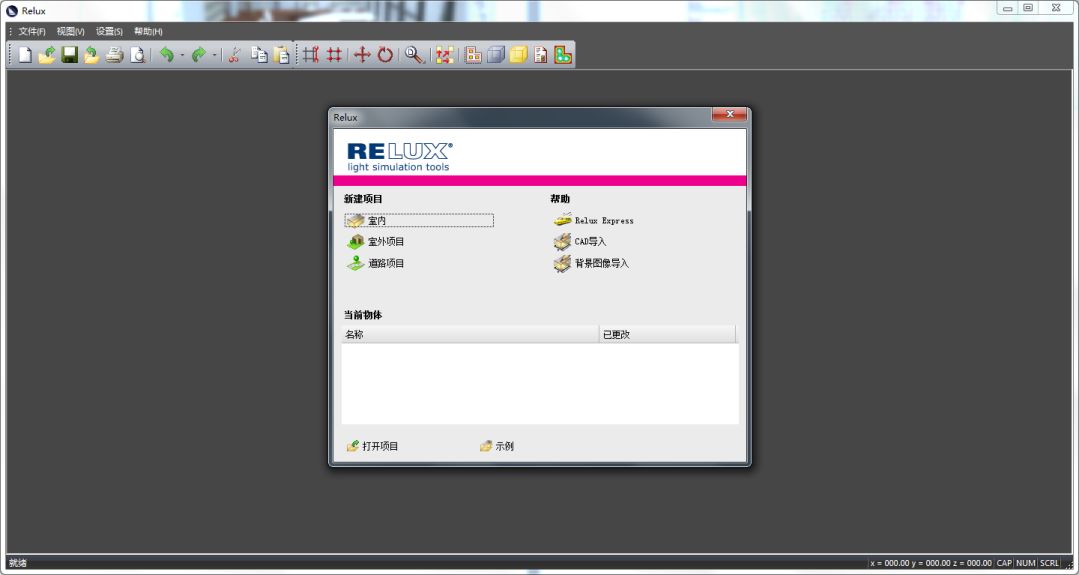Sort list by 已更改 column header
This screenshot has height=575, width=1079.
[667, 335]
